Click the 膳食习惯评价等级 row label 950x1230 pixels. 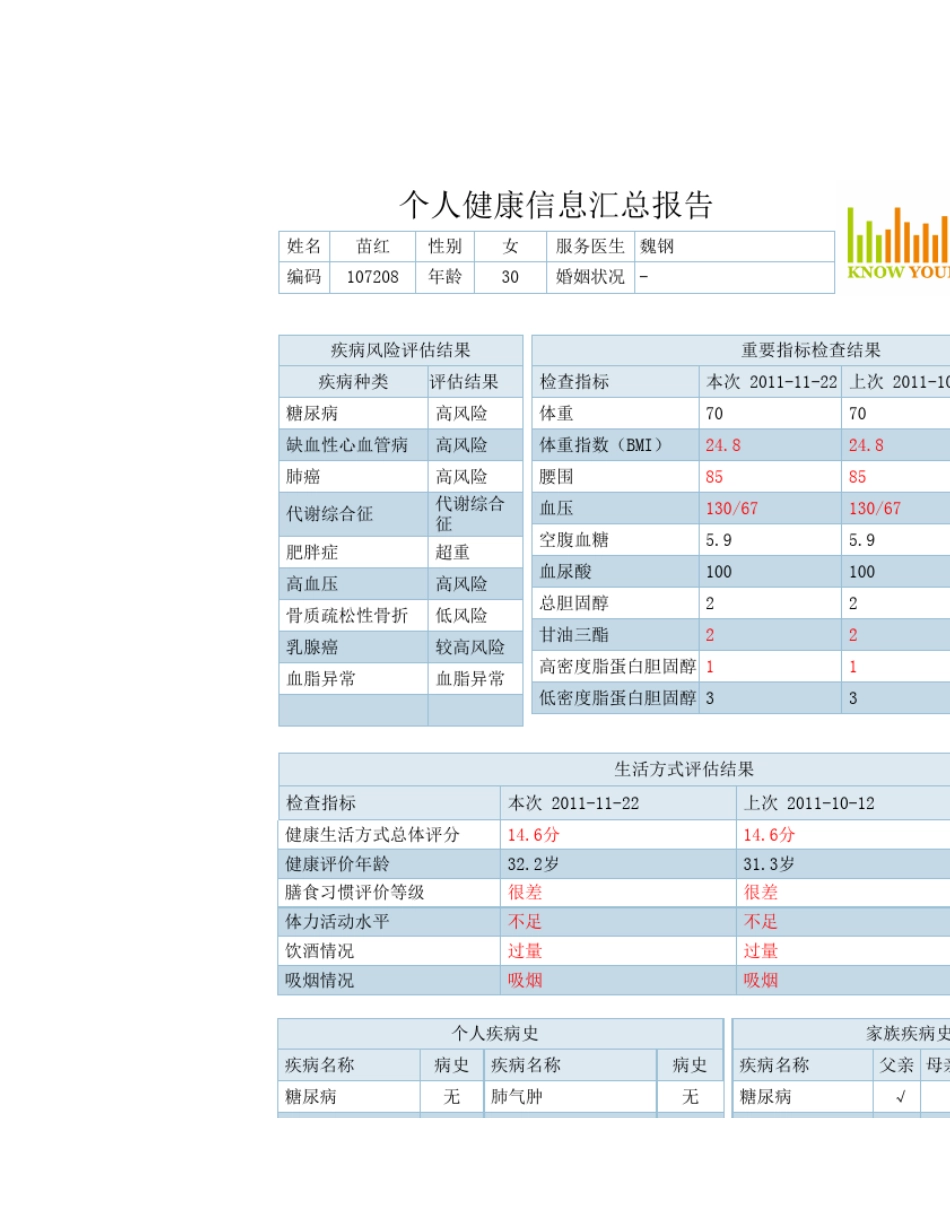[355, 893]
